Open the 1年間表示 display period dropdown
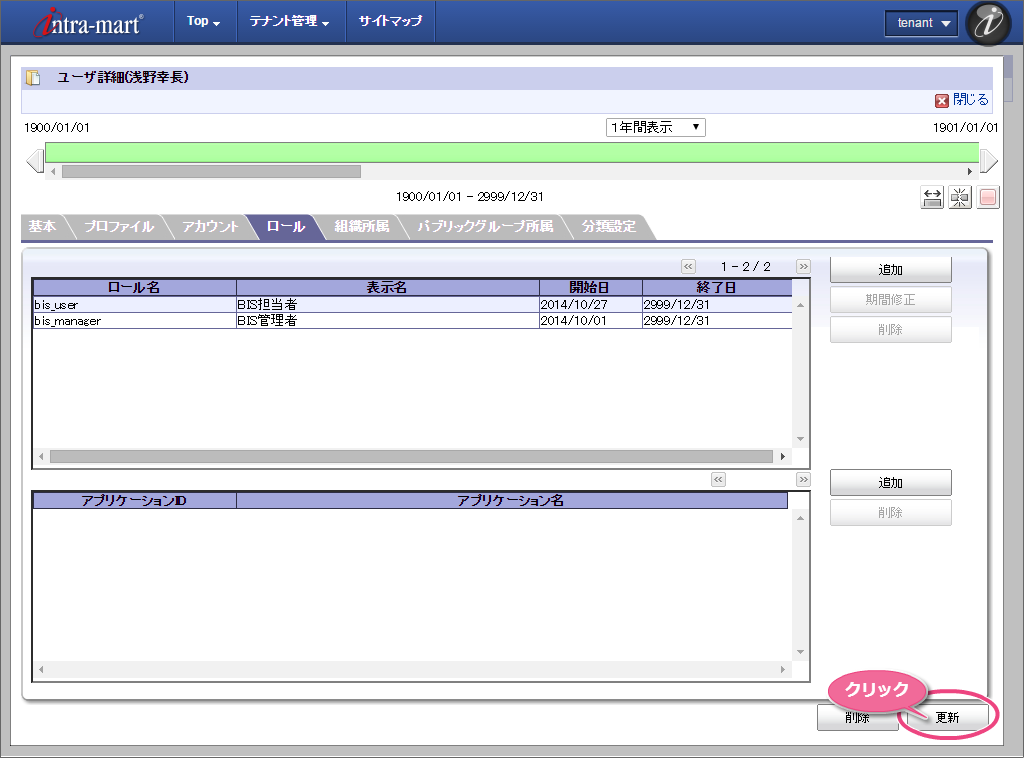This screenshot has width=1024, height=758. pos(656,127)
